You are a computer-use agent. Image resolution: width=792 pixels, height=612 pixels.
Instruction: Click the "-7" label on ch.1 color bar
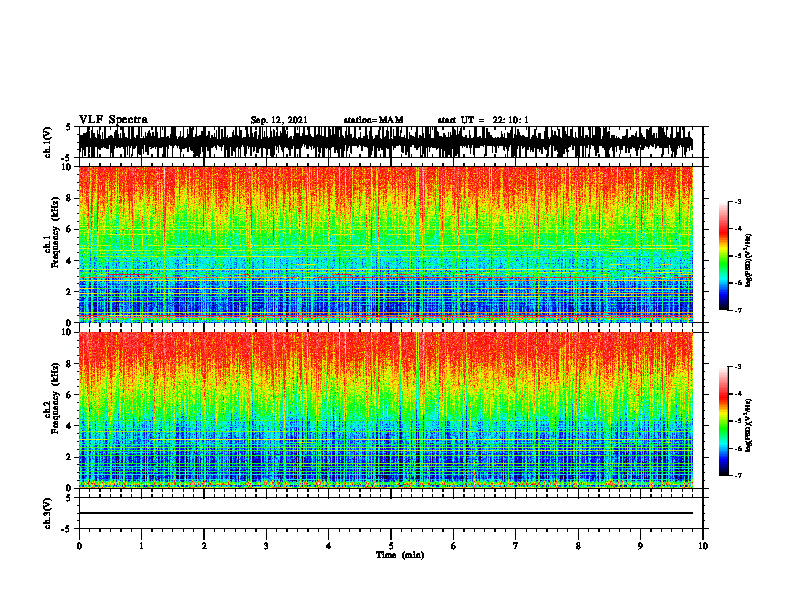click(738, 310)
